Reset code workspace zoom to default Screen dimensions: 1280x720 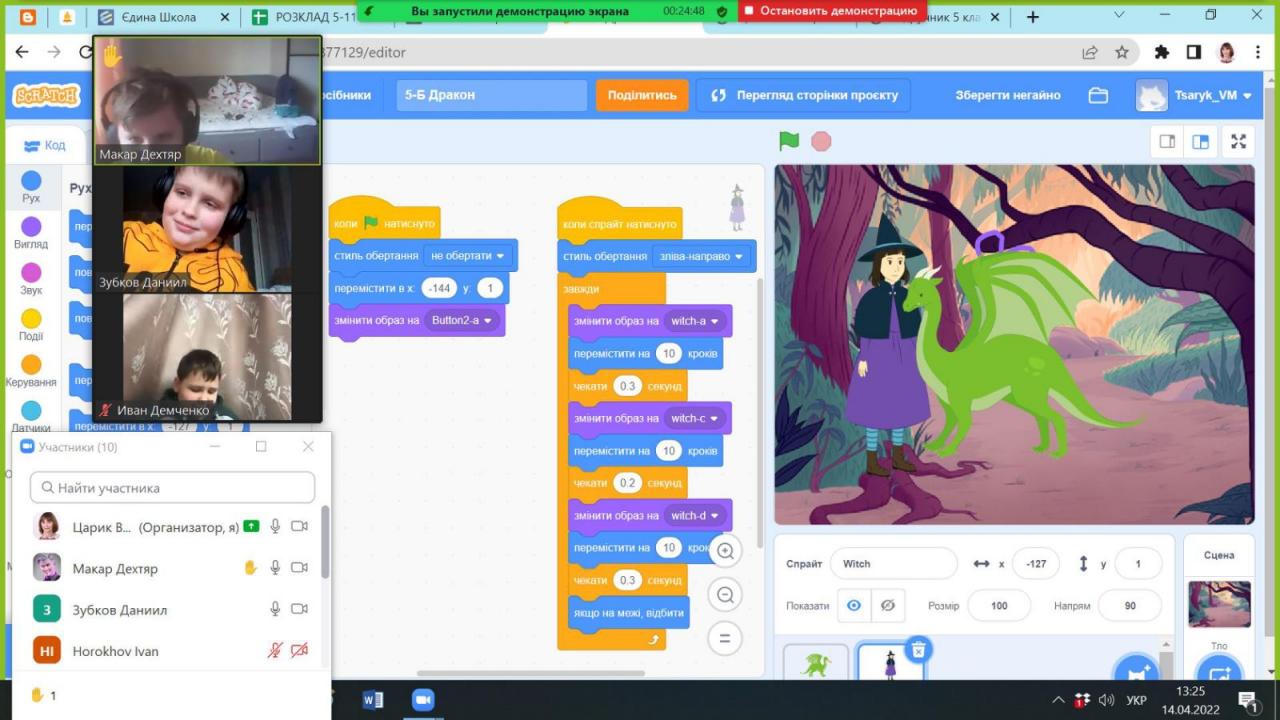click(725, 638)
